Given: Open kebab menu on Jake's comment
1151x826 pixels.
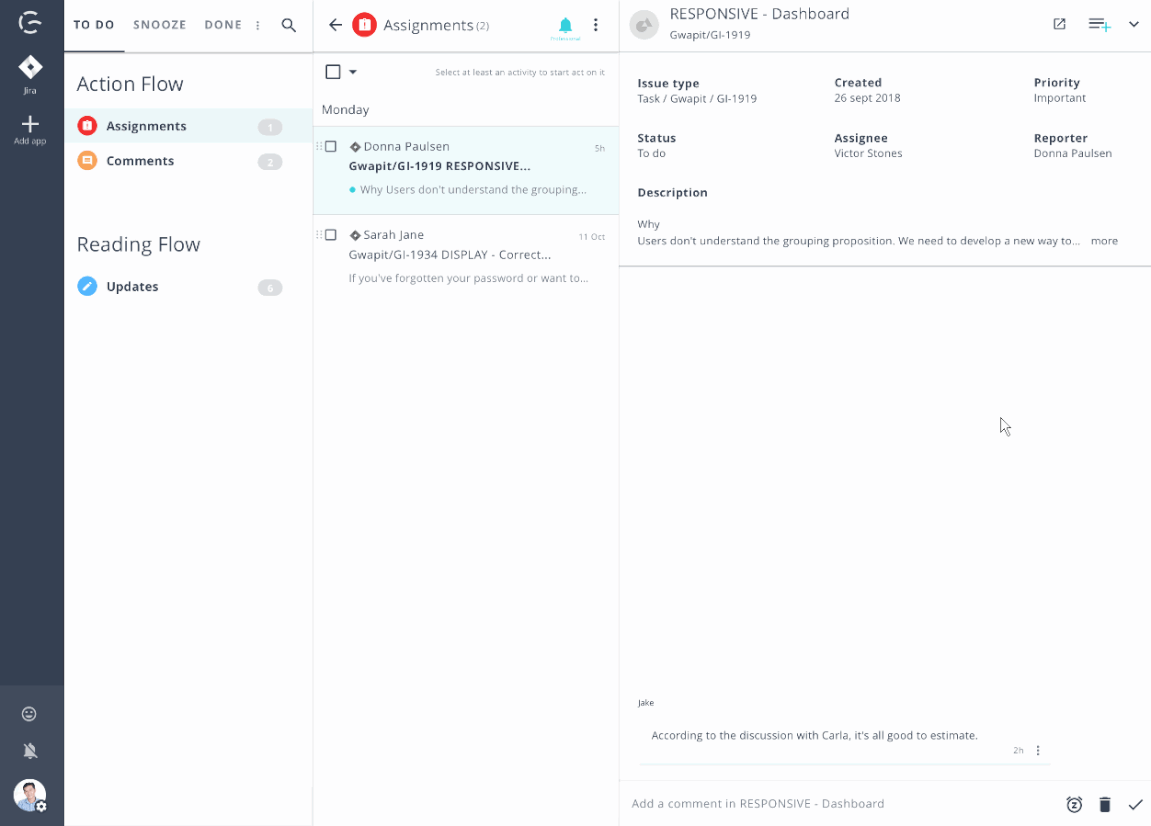Looking at the screenshot, I should pyautogui.click(x=1038, y=750).
